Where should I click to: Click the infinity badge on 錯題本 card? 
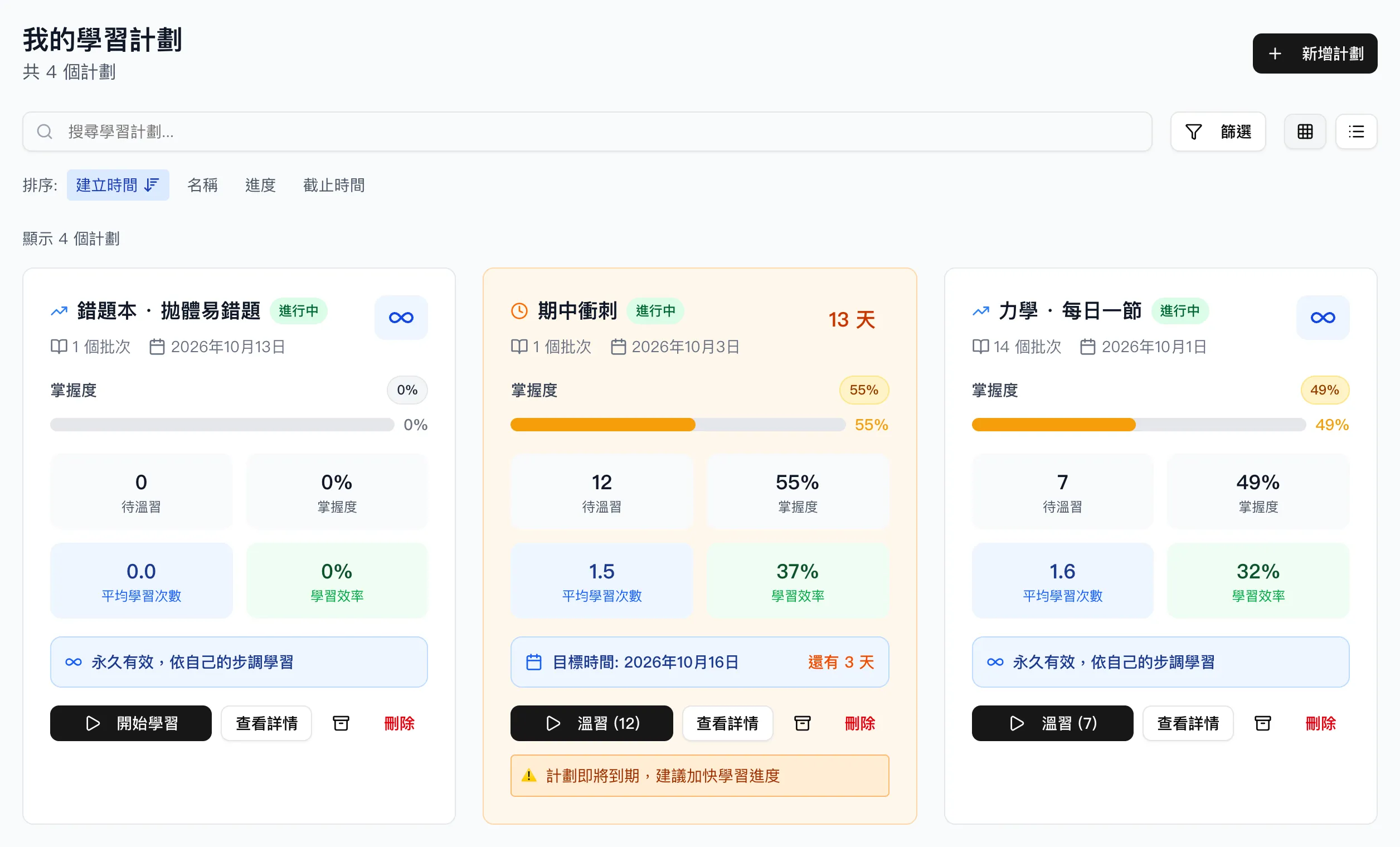click(x=401, y=318)
